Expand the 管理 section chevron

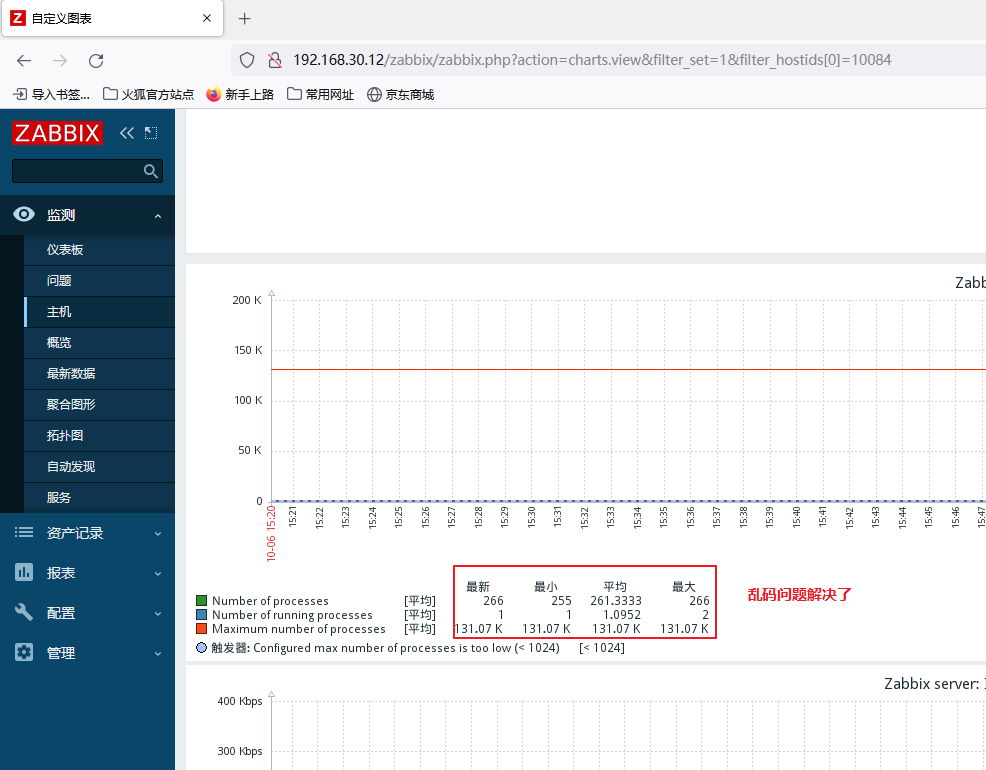[158, 654]
